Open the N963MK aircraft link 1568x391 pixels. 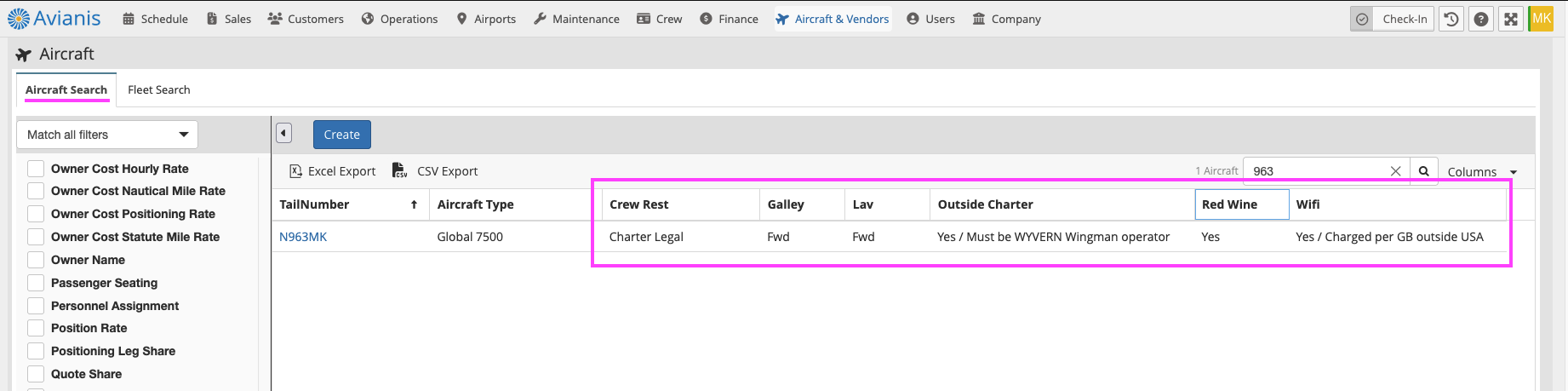(303, 237)
